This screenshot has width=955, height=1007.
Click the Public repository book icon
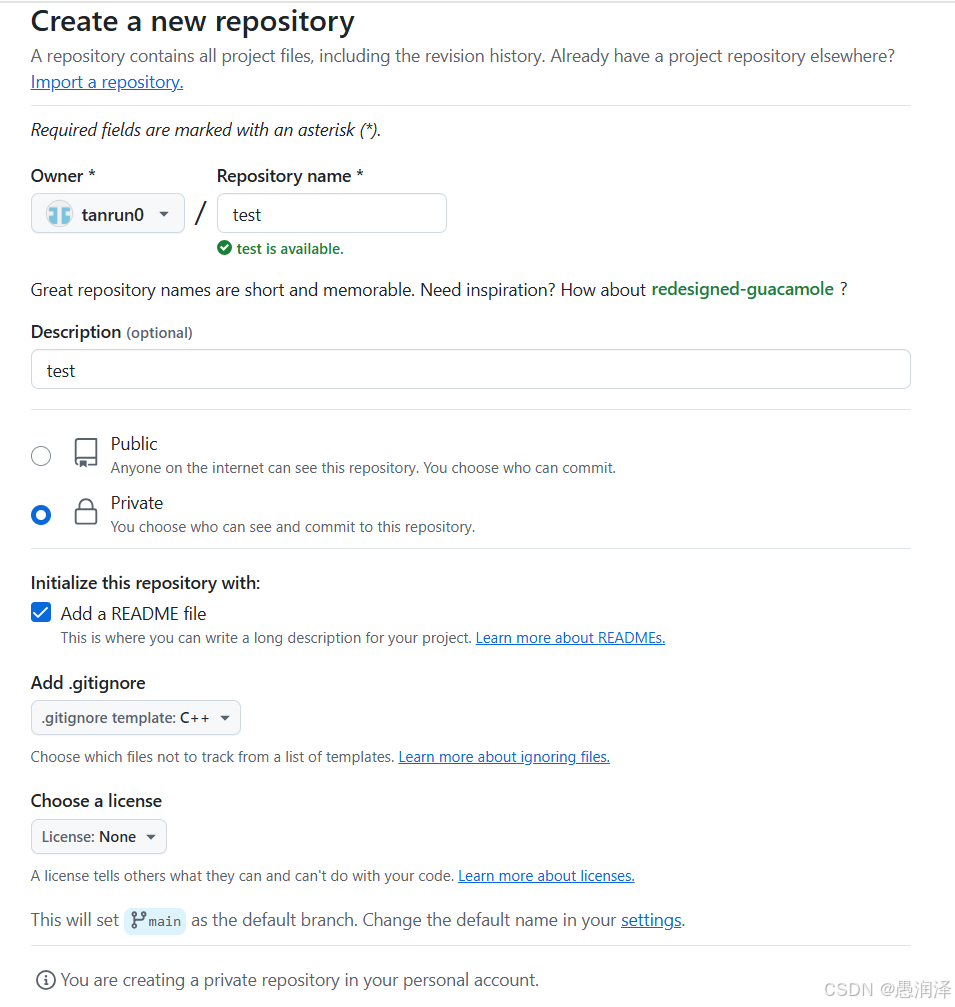(86, 454)
